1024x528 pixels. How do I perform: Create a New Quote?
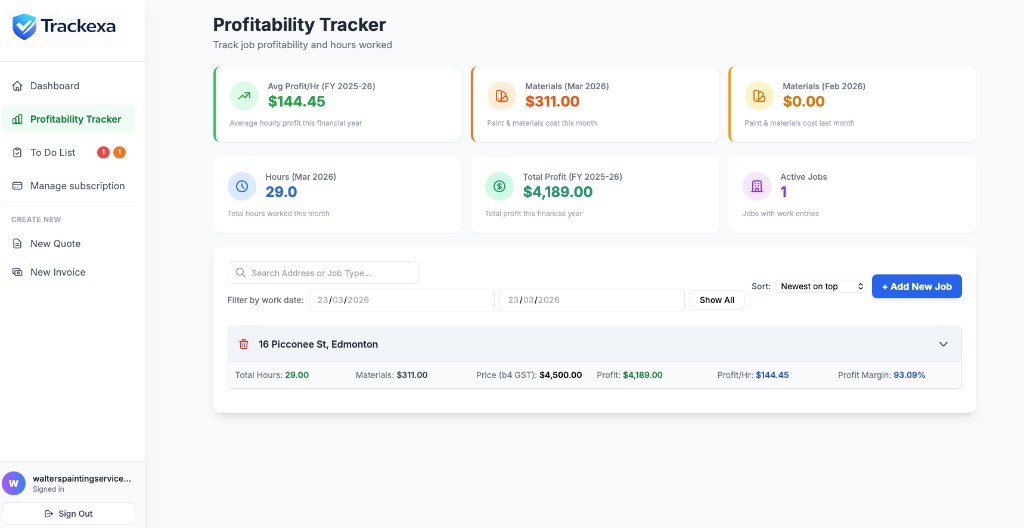point(69,243)
